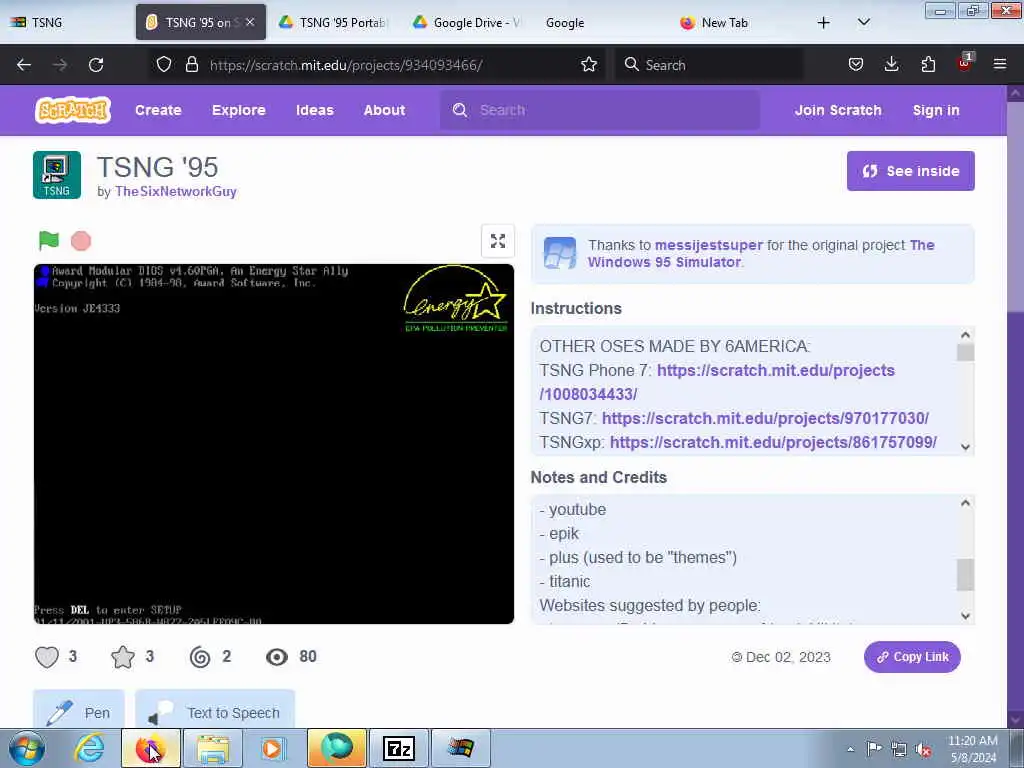Viewport: 1024px width, 768px height.
Task: Open Windows Explorer folder from taskbar
Action: pyautogui.click(x=213, y=748)
